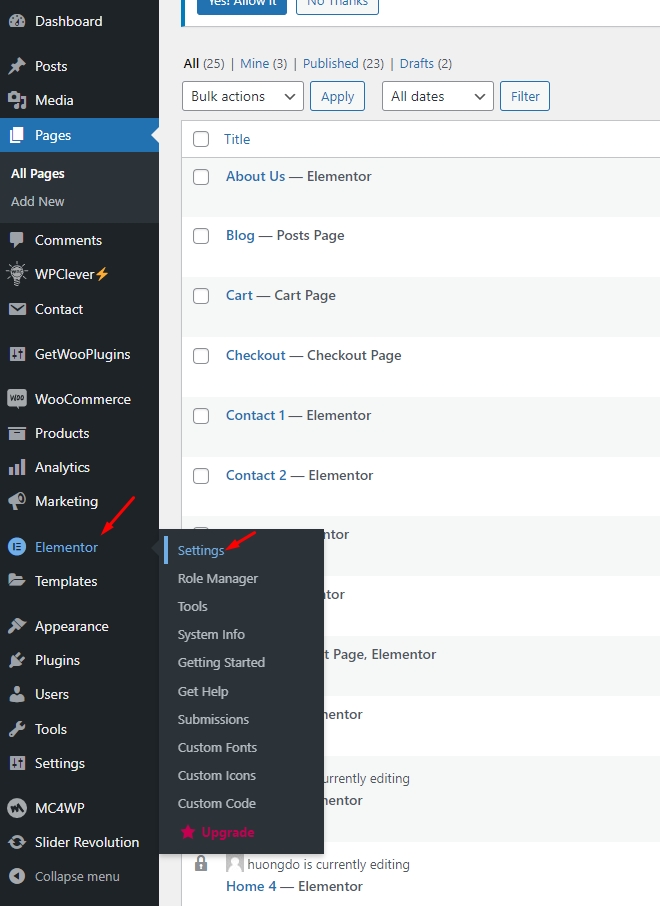Open Media via its sidebar icon

17,100
